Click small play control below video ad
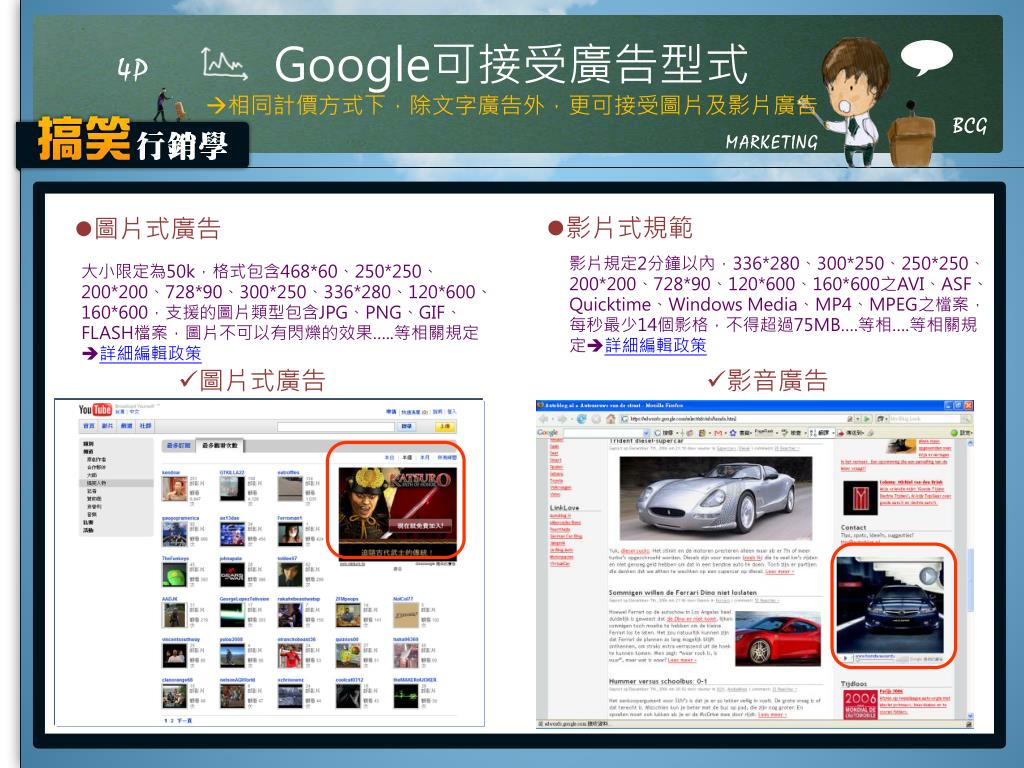This screenshot has height=768, width=1024. tap(848, 658)
